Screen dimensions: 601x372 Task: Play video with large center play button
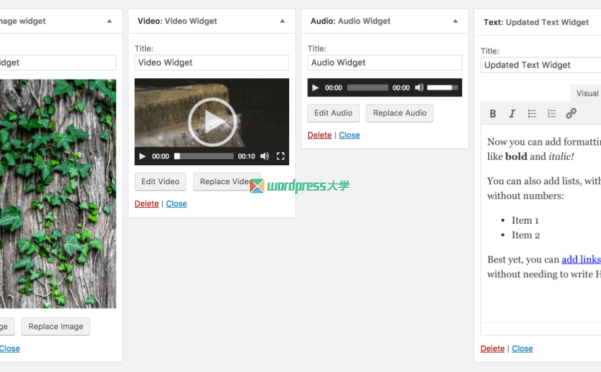click(212, 122)
